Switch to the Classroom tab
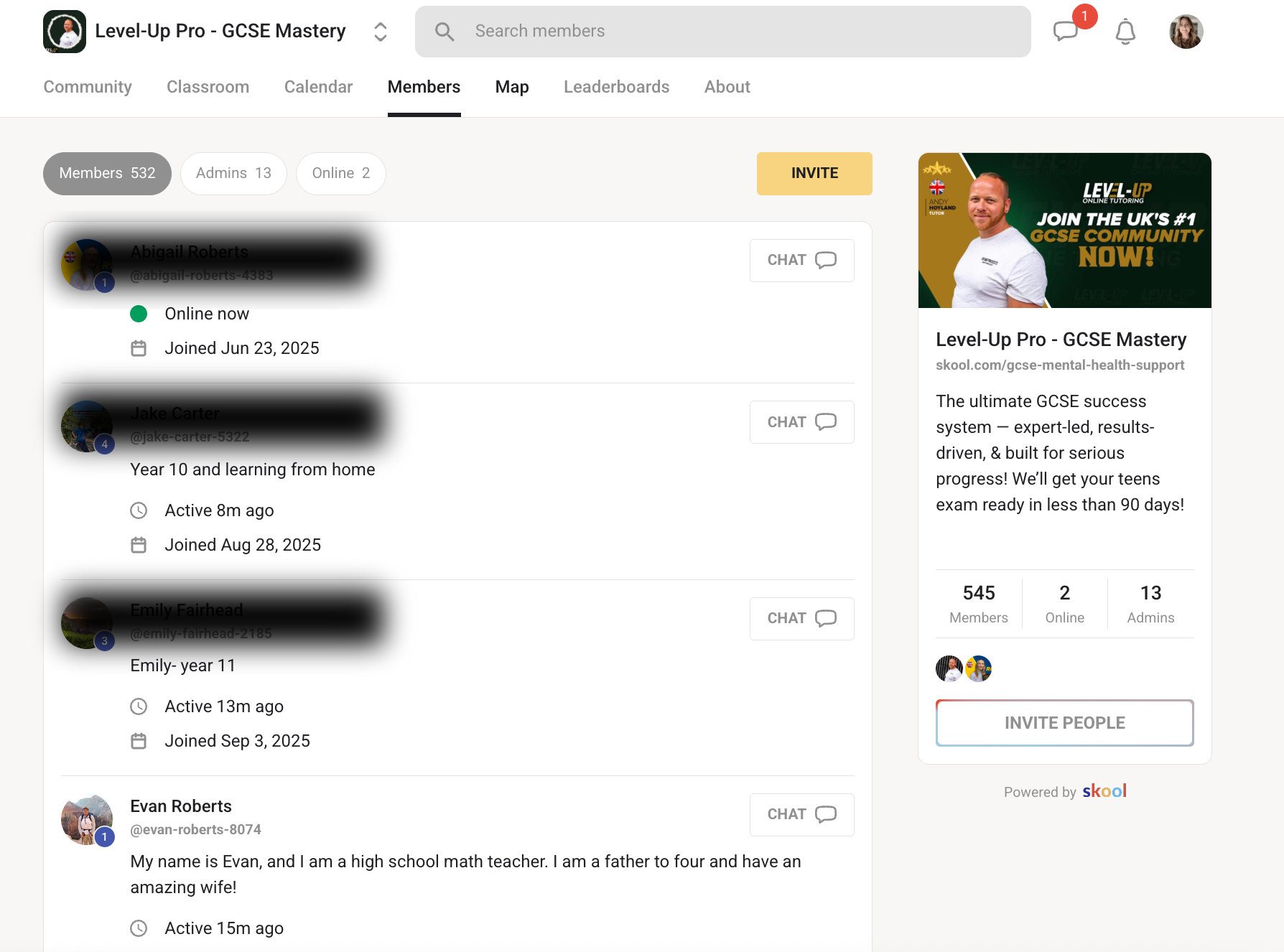 coord(208,87)
